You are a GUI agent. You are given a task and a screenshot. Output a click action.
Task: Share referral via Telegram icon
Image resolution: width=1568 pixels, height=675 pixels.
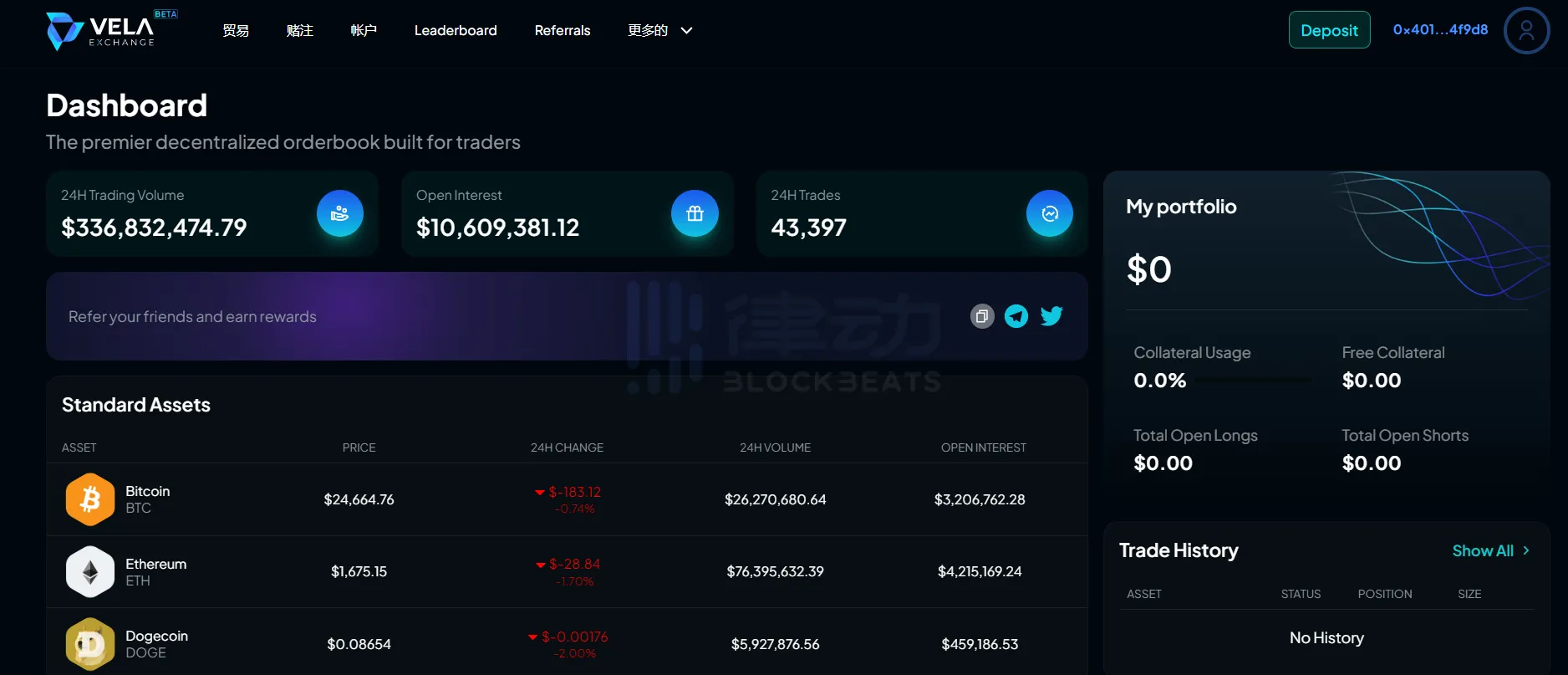[1016, 316]
